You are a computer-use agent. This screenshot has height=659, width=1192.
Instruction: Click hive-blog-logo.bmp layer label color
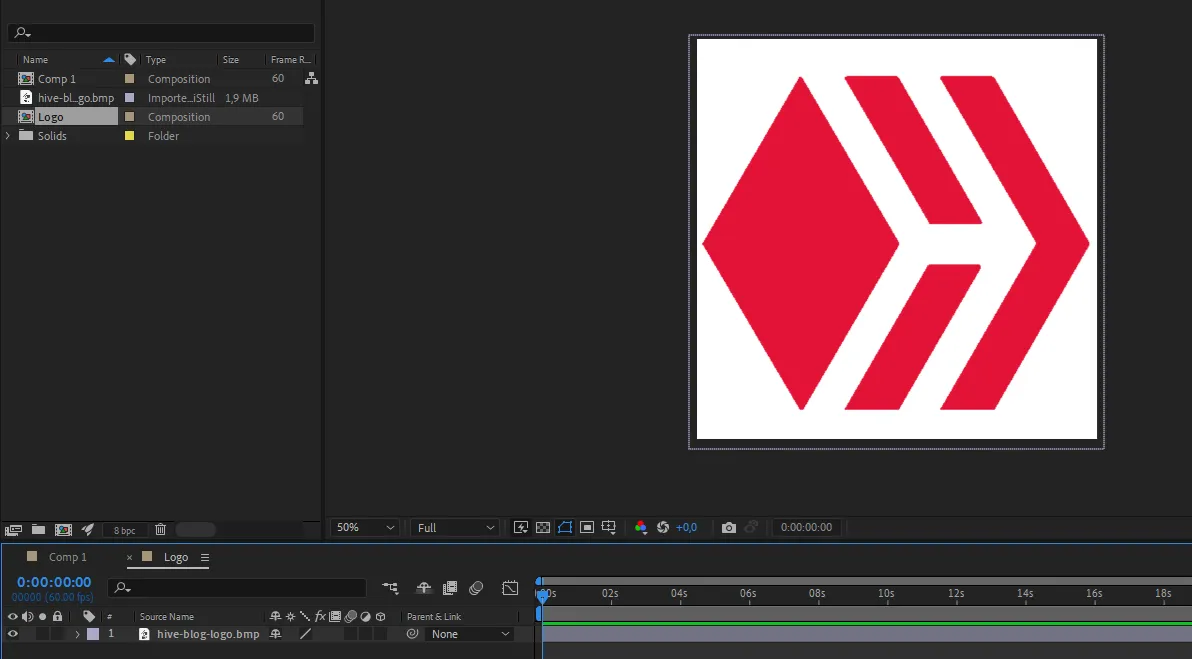93,634
